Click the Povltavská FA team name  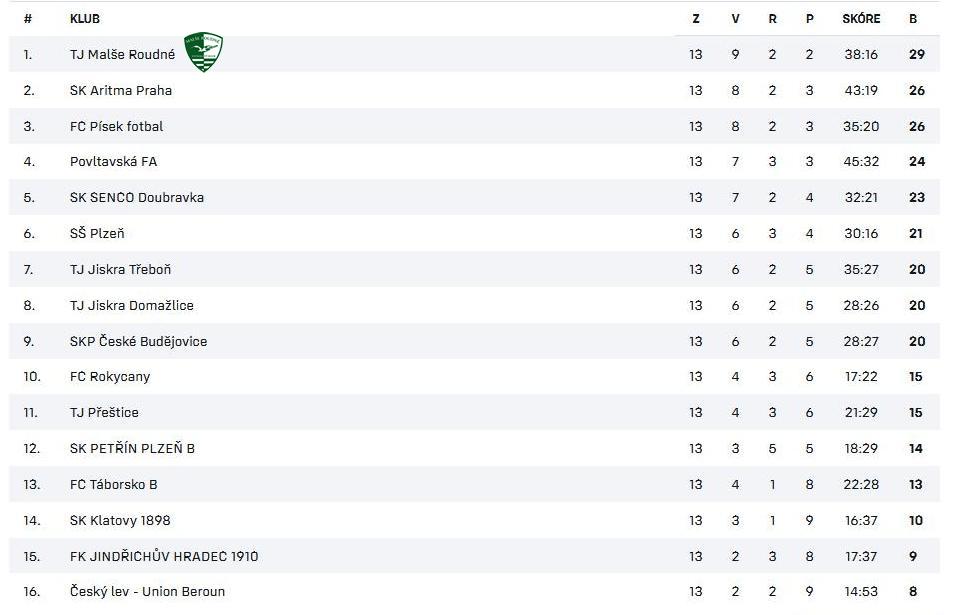tap(113, 162)
